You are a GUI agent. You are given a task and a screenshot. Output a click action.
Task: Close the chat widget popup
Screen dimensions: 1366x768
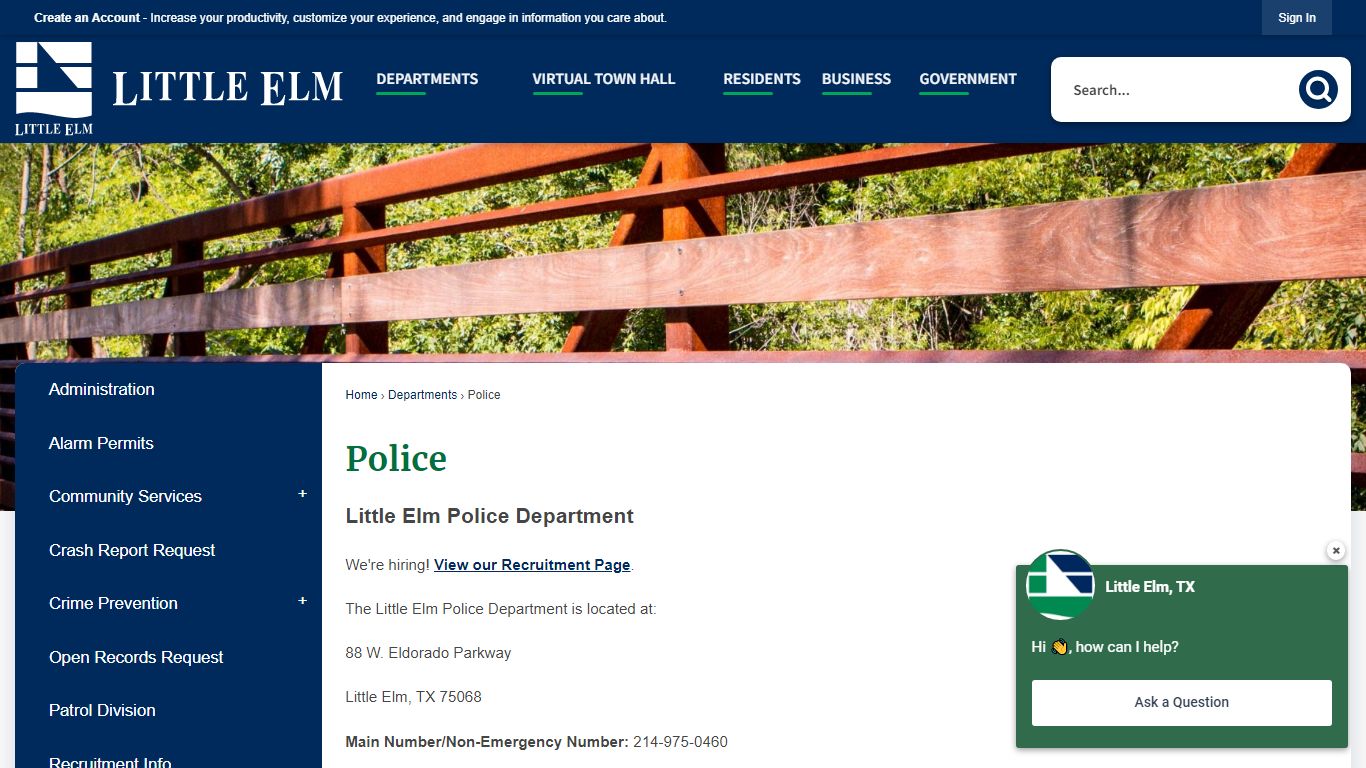1335,551
